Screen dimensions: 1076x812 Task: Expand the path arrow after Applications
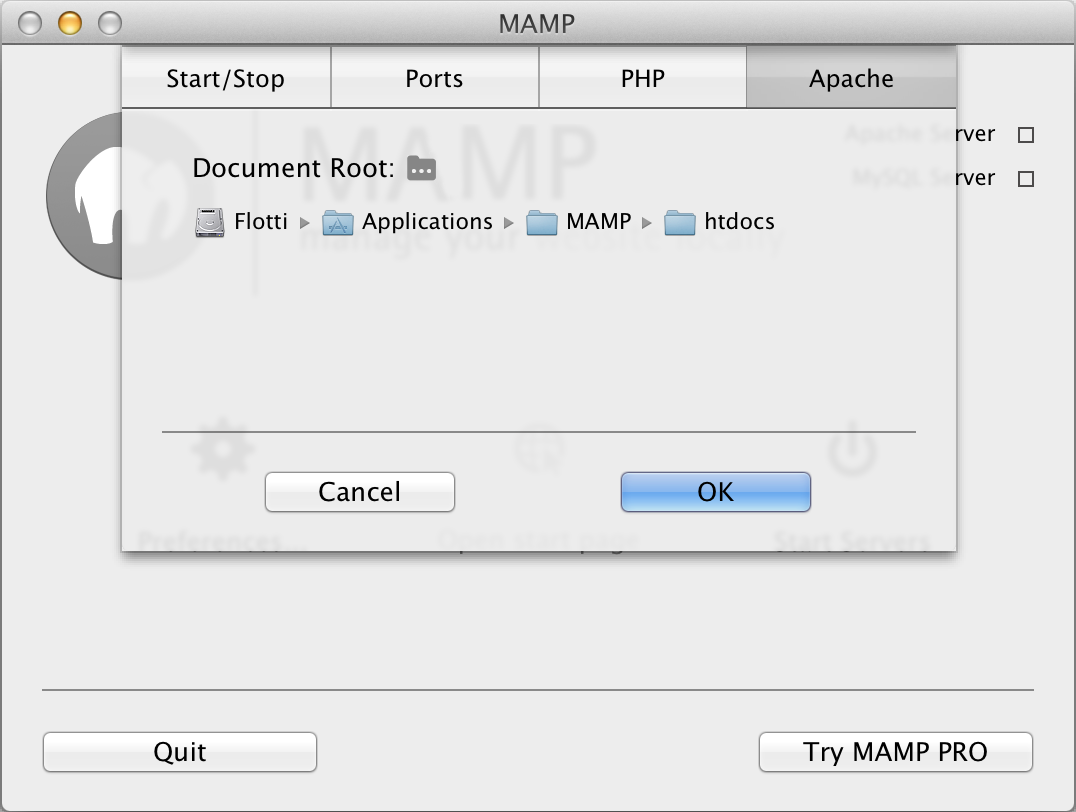coord(508,223)
